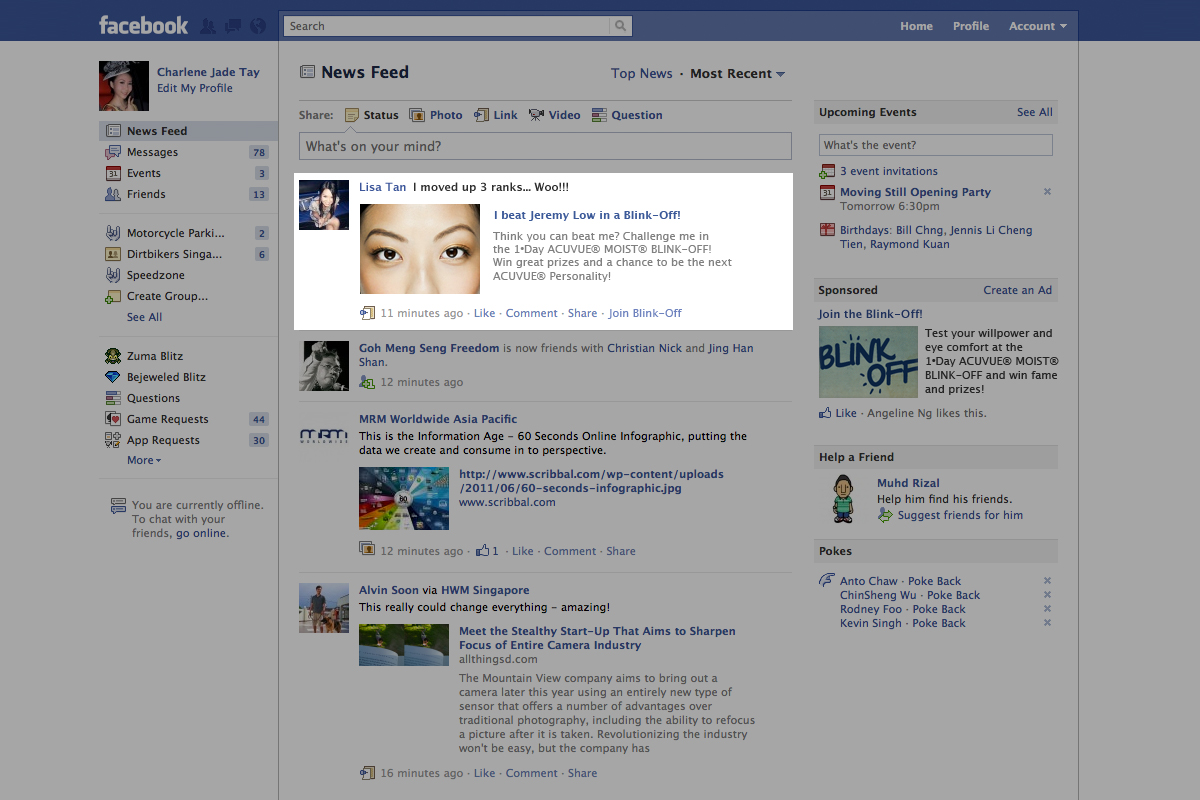Open notifications globe icon in top bar

pyautogui.click(x=257, y=26)
